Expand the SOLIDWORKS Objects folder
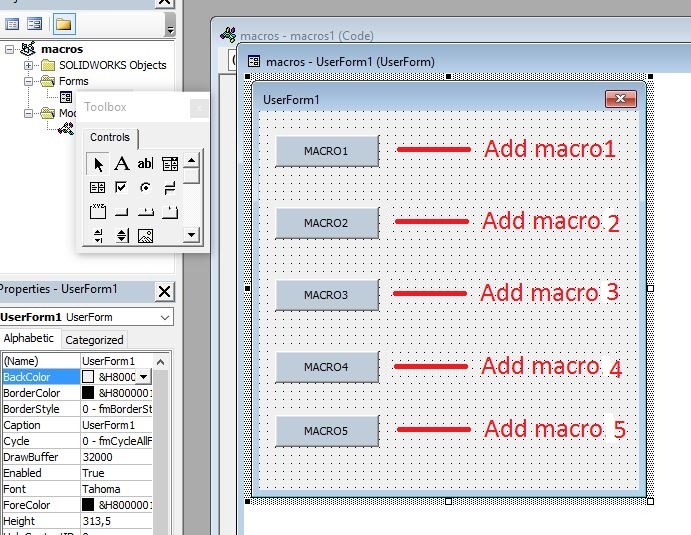691x535 pixels. coord(28,65)
